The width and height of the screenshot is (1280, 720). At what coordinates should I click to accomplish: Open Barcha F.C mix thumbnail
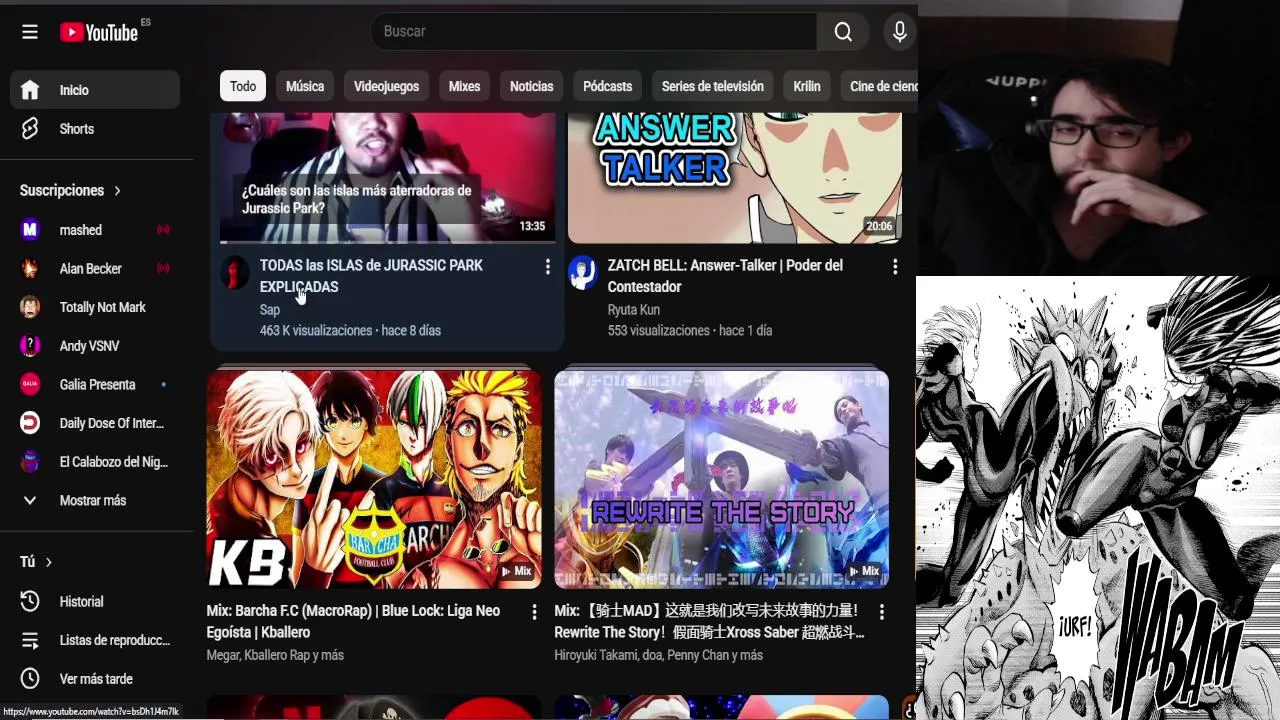coord(374,479)
